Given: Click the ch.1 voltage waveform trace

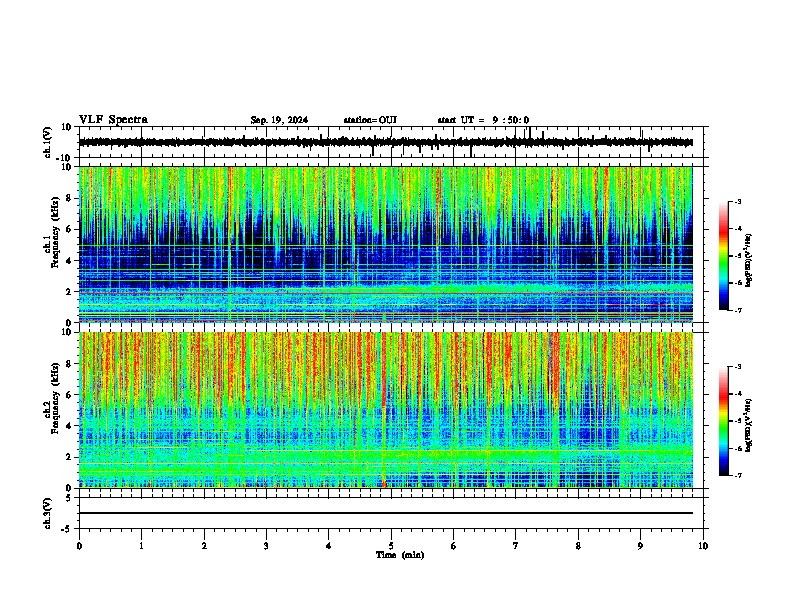Looking at the screenshot, I should (x=386, y=142).
